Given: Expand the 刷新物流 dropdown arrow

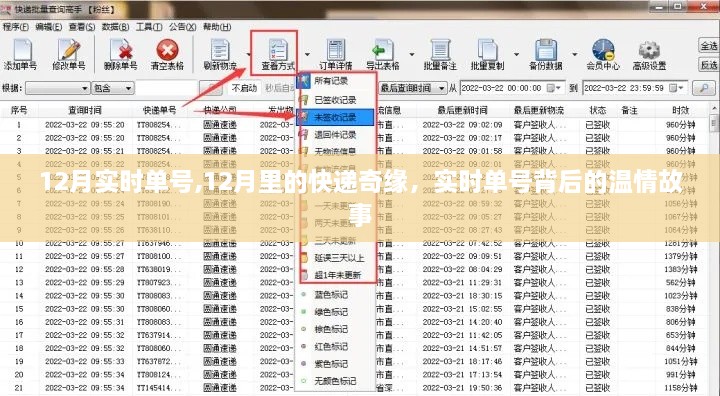Looking at the screenshot, I should click(248, 54).
